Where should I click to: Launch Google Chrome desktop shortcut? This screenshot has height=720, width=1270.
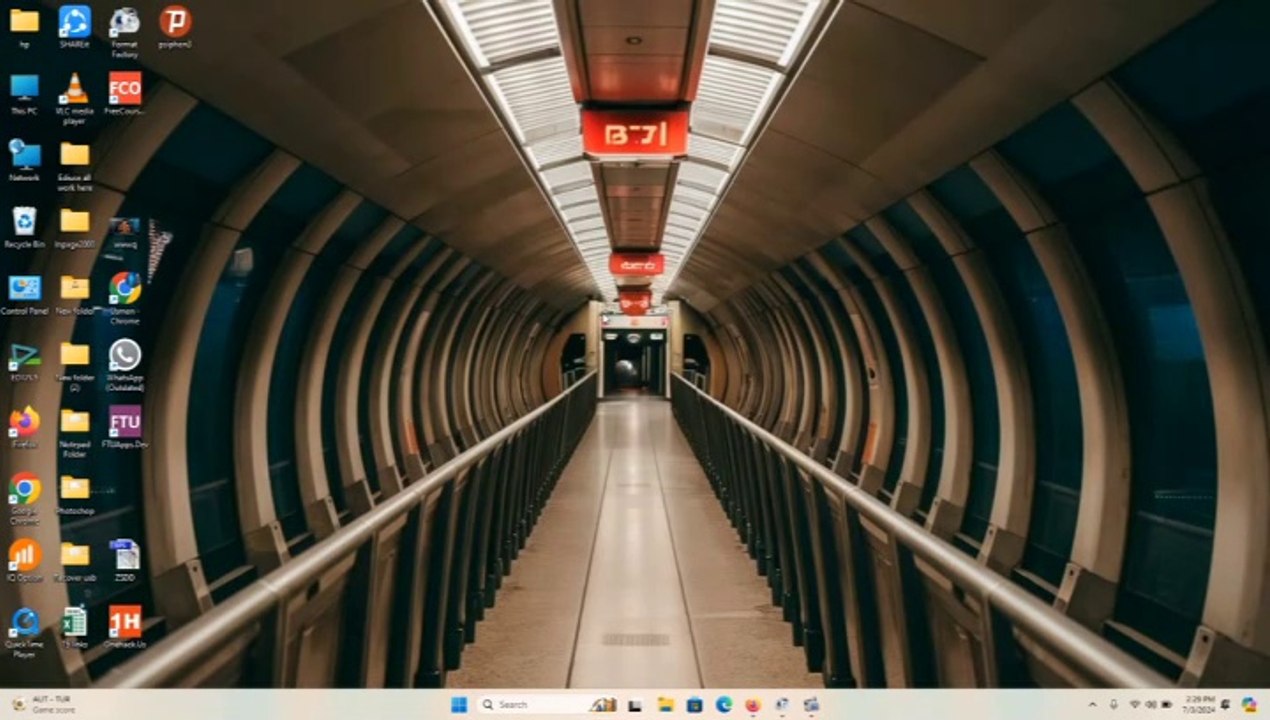coord(24,498)
